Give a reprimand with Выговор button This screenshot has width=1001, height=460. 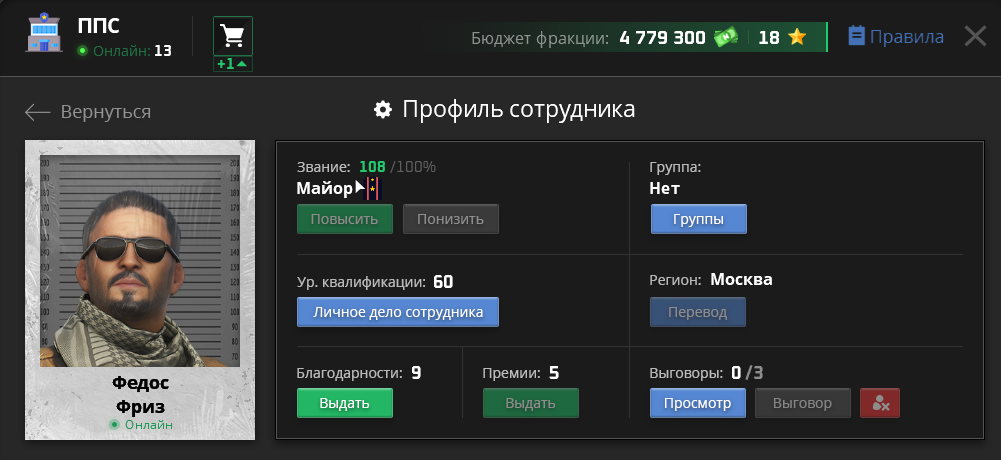tap(802, 403)
